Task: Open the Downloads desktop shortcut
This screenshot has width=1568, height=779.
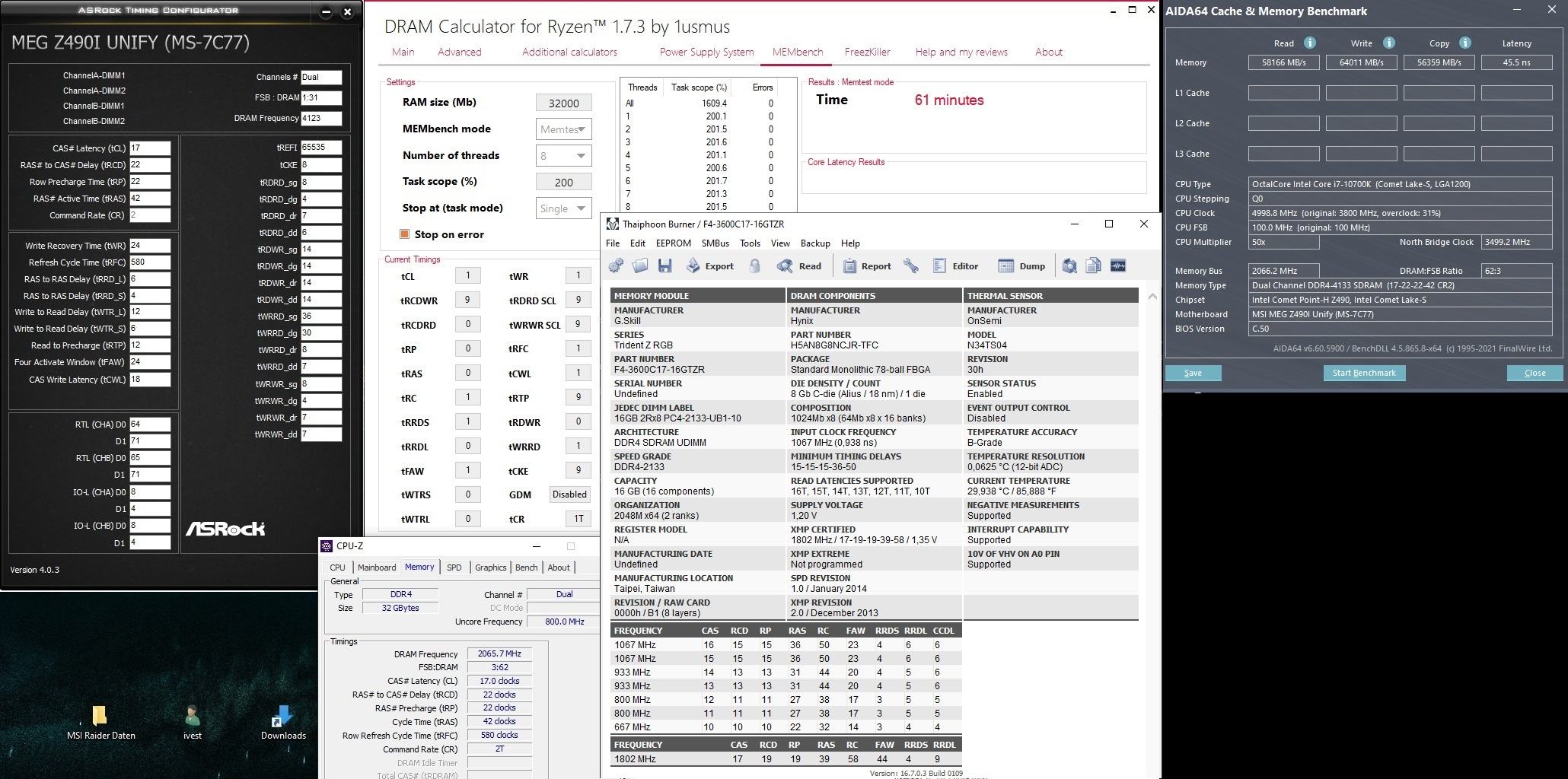Action: pos(283,723)
